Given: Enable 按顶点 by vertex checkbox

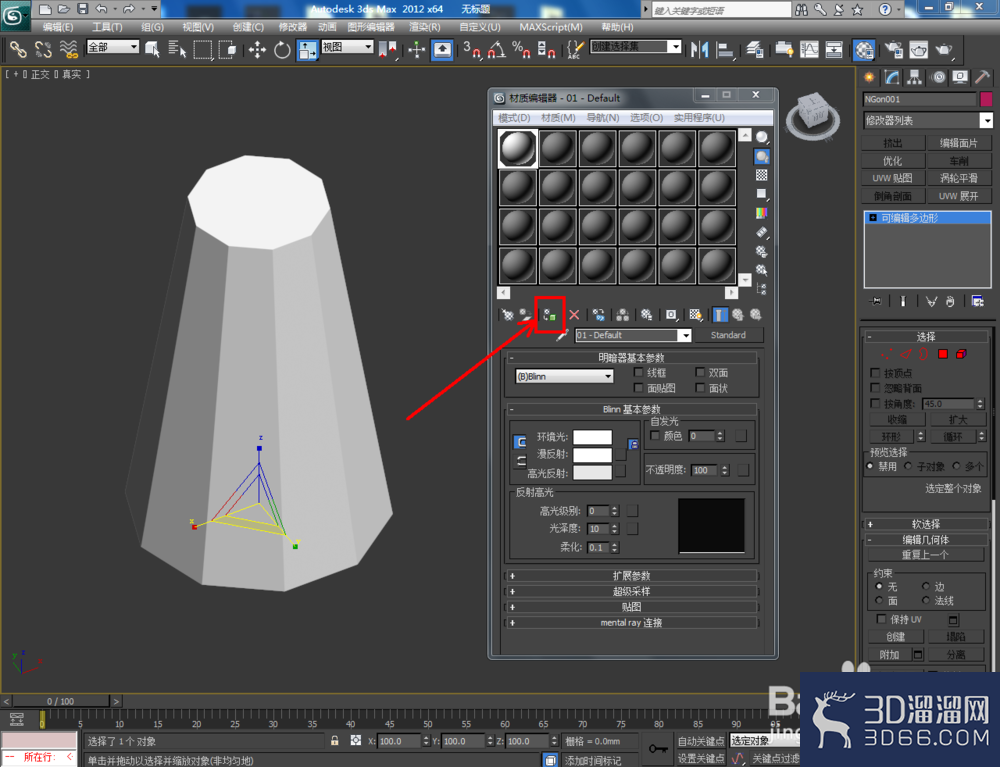Looking at the screenshot, I should (875, 372).
